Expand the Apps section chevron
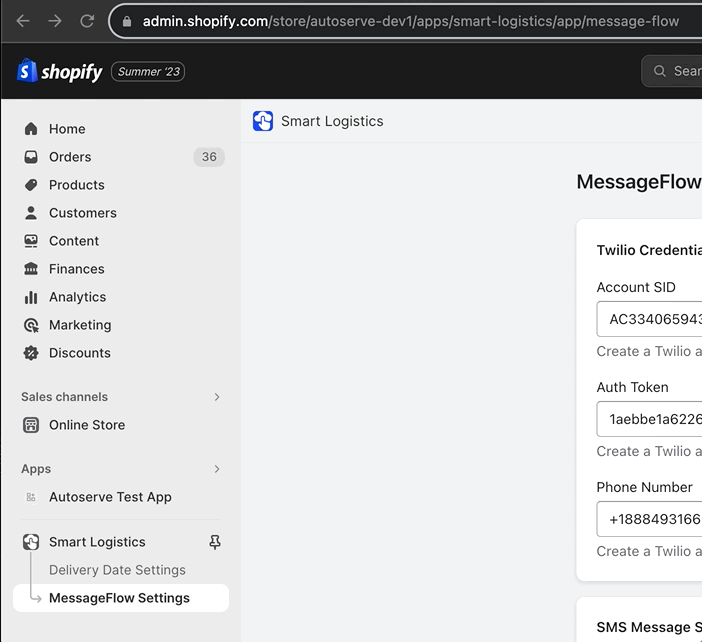Viewport: 702px width, 642px height. click(217, 469)
